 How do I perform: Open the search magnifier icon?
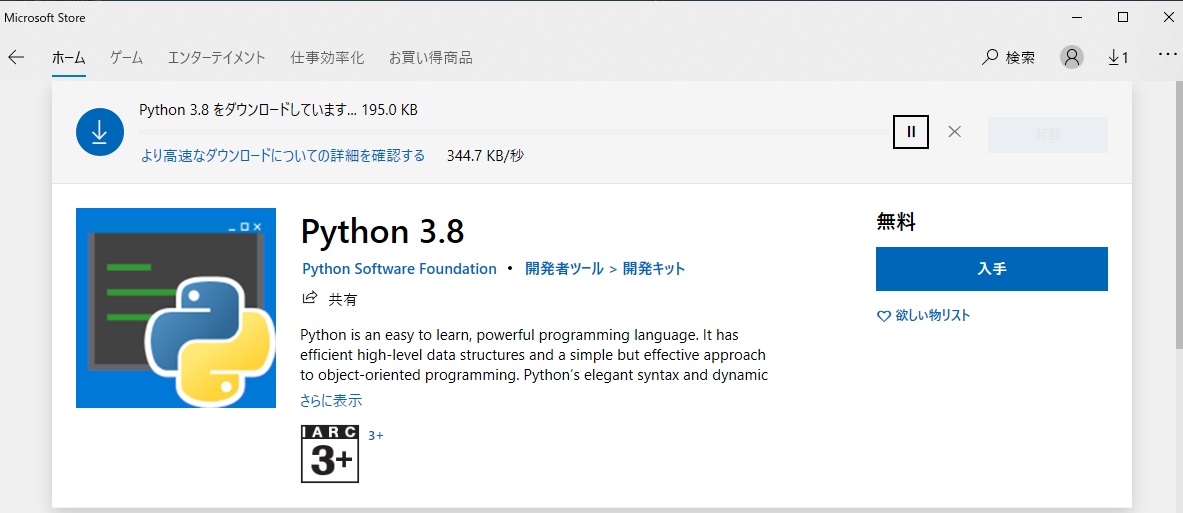[x=989, y=57]
